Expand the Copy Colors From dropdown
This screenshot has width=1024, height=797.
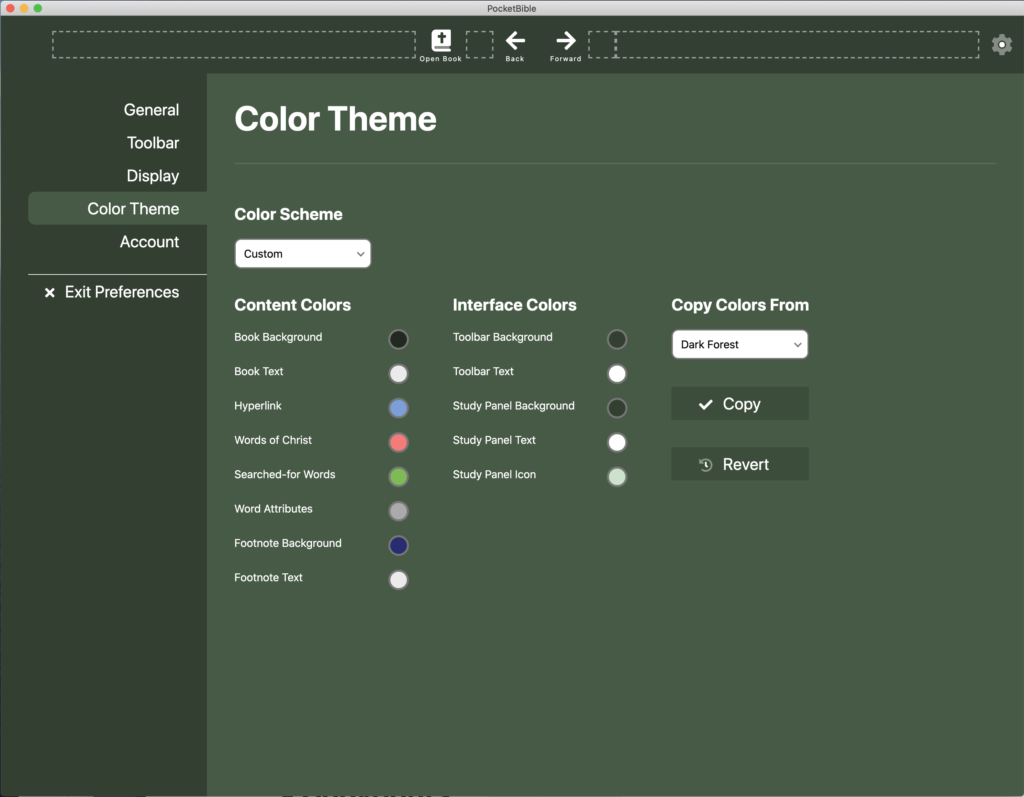click(x=740, y=344)
